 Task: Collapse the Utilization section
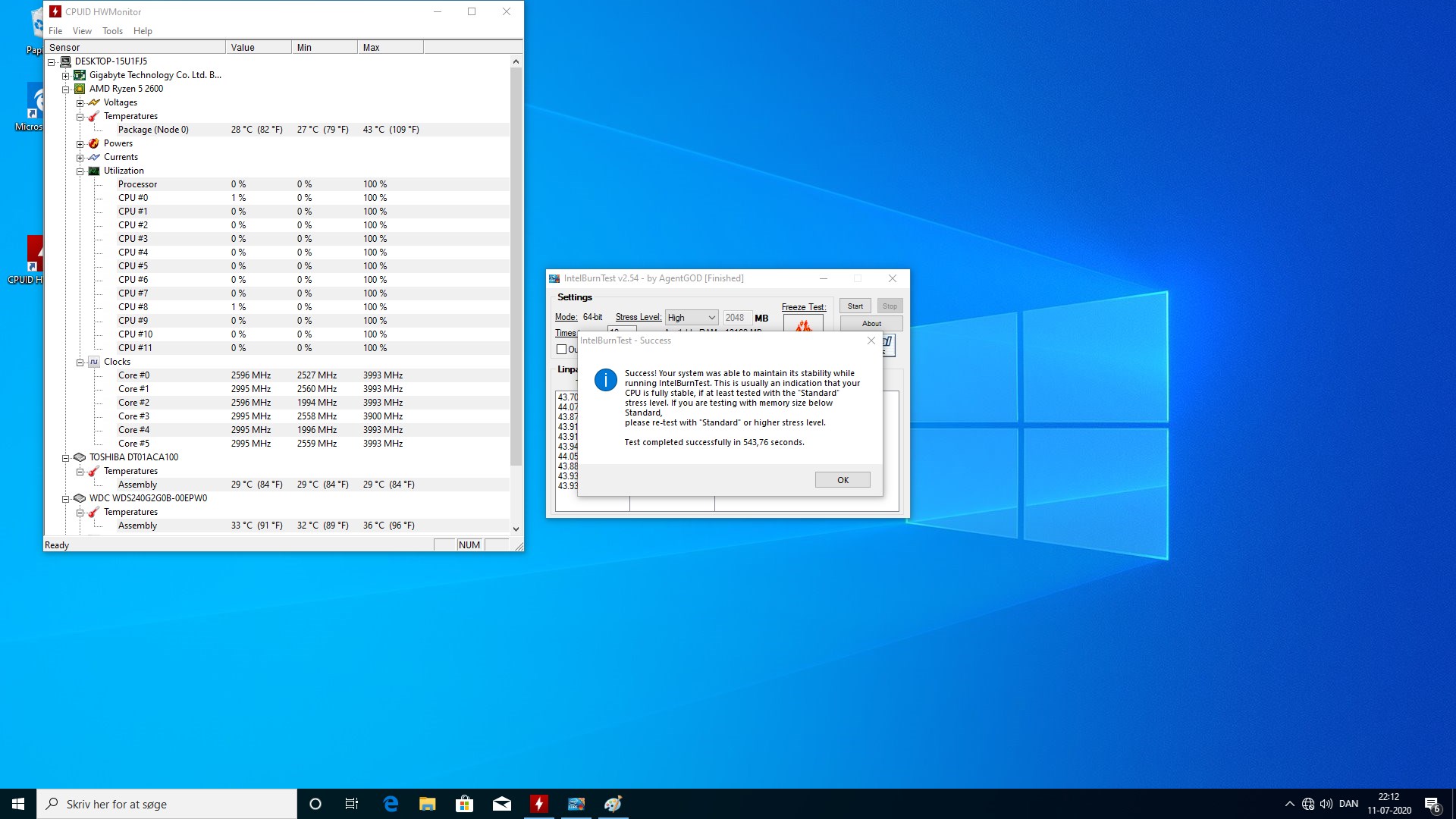(80, 171)
